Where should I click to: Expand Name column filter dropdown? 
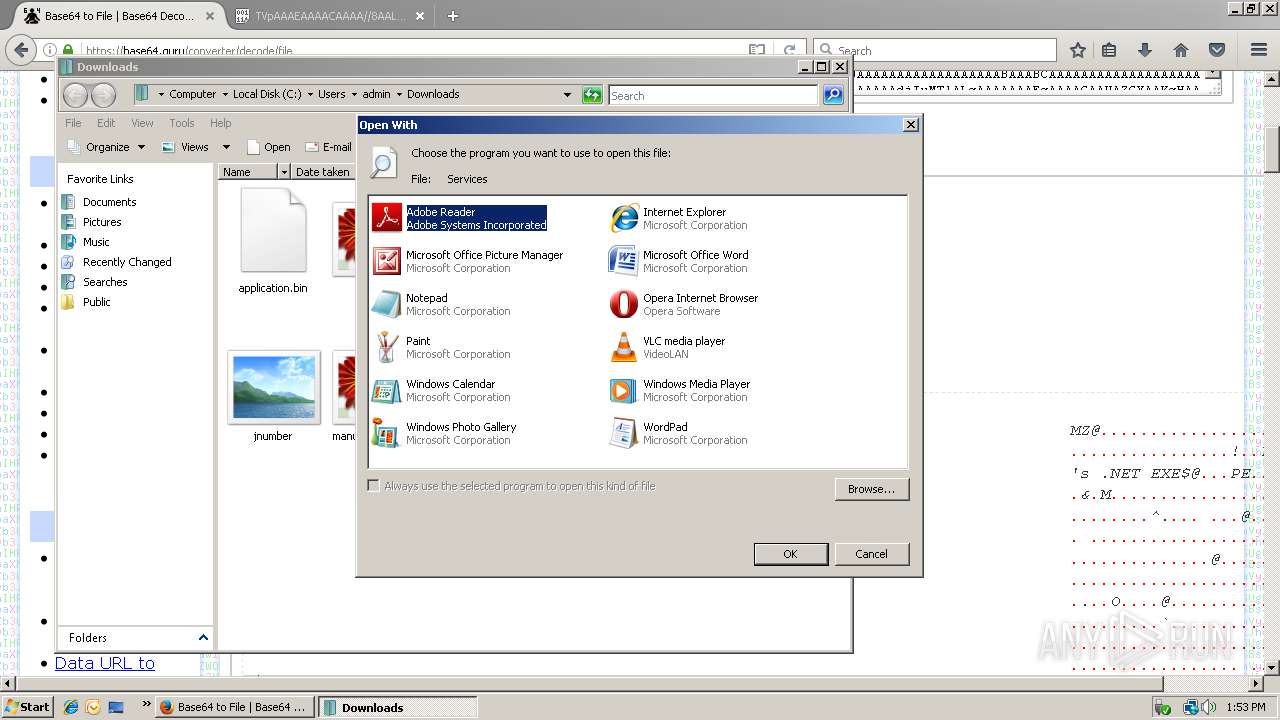284,172
